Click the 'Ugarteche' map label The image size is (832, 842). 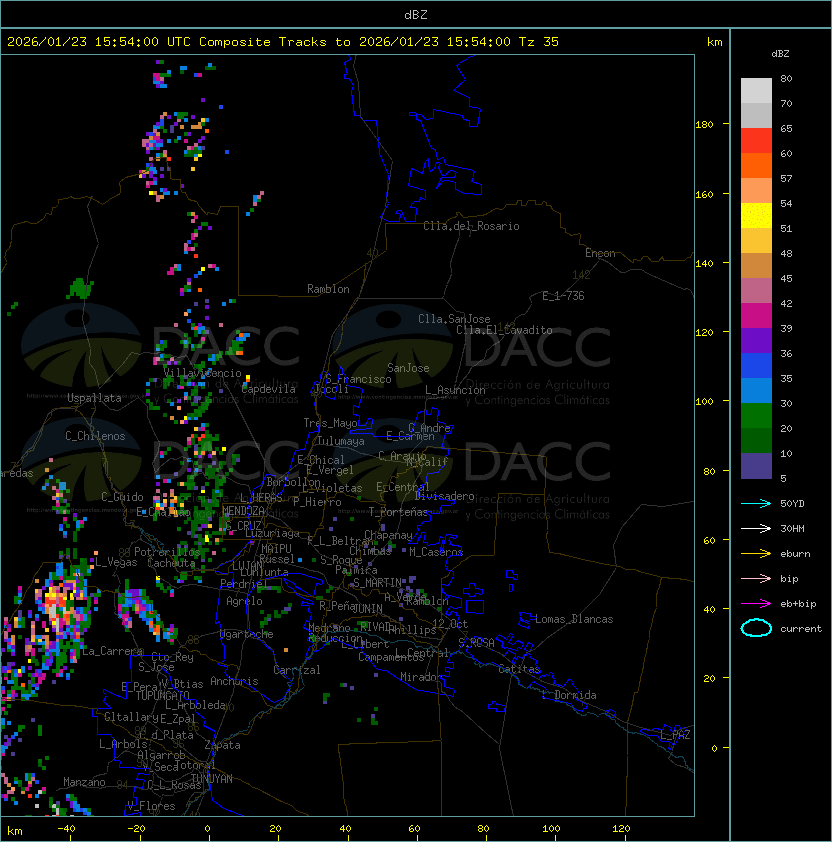(247, 634)
